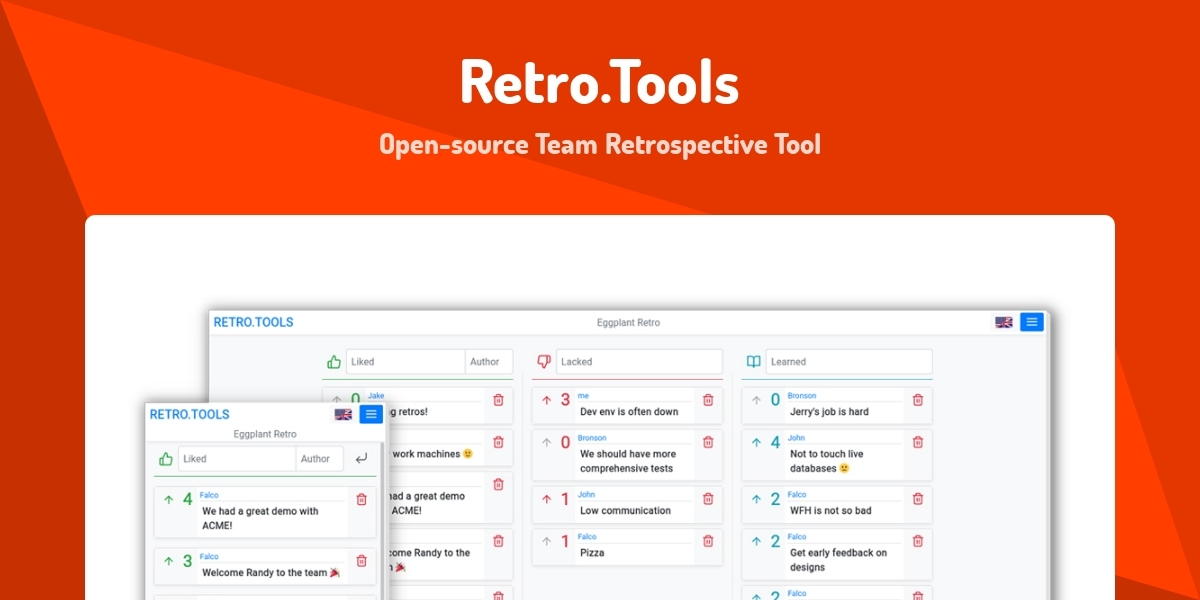Click 'Not to touch live databases' text
This screenshot has height=600, width=1200.
coord(827,461)
